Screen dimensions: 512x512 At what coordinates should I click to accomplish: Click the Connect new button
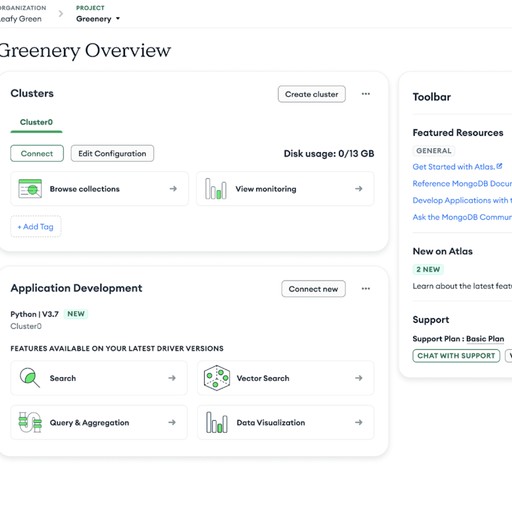pyautogui.click(x=313, y=289)
